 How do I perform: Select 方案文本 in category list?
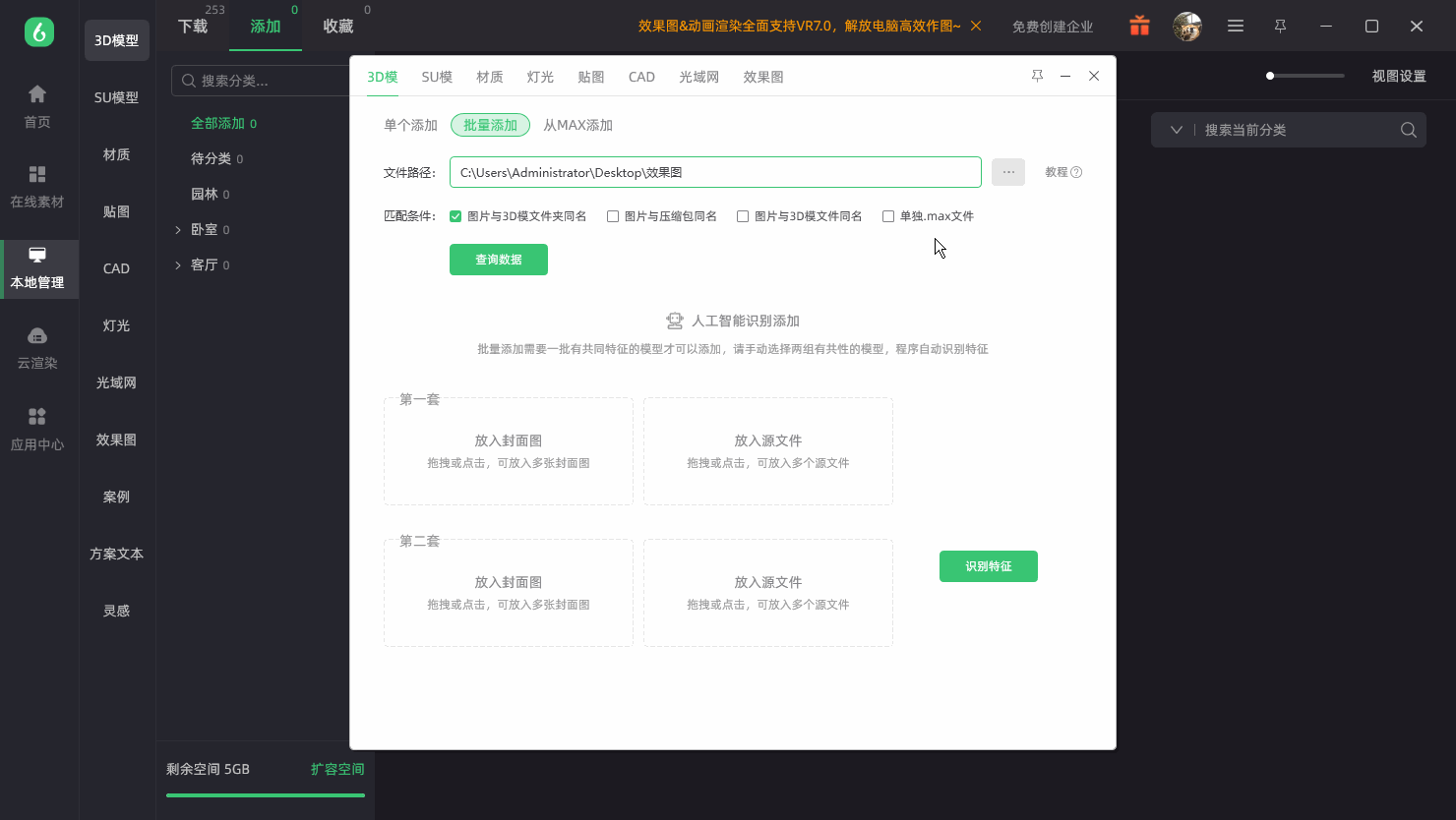(116, 554)
